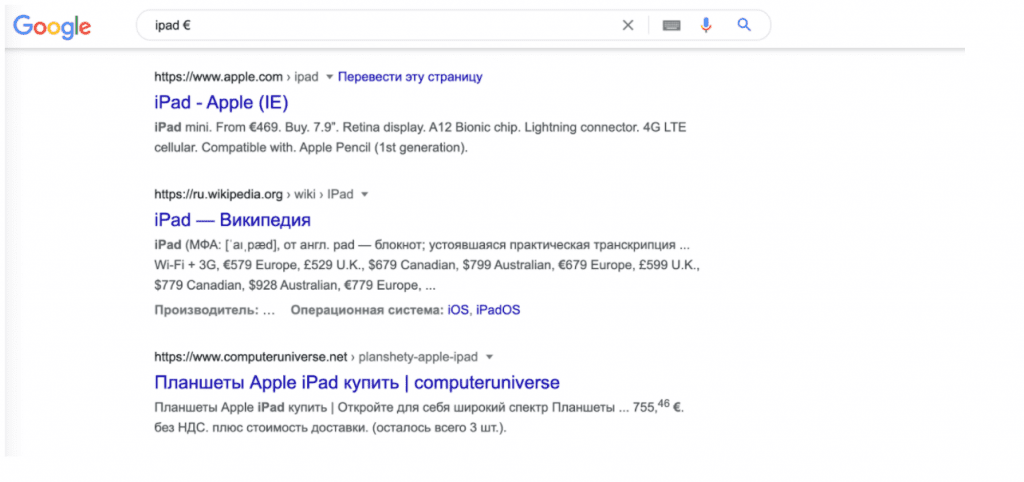This screenshot has height=482, width=1024.
Task: Clear the search query with the X icon
Action: (628, 26)
